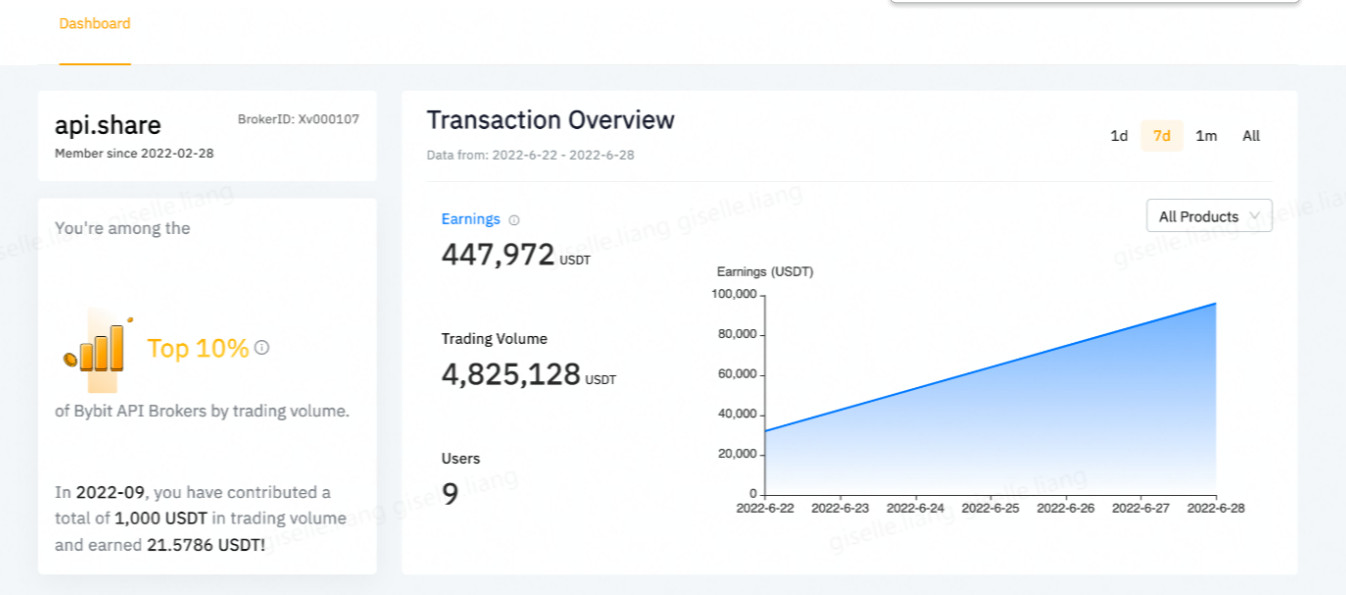Click the chevron arrow in All Products
The image size is (1346, 595).
[x=1255, y=216]
